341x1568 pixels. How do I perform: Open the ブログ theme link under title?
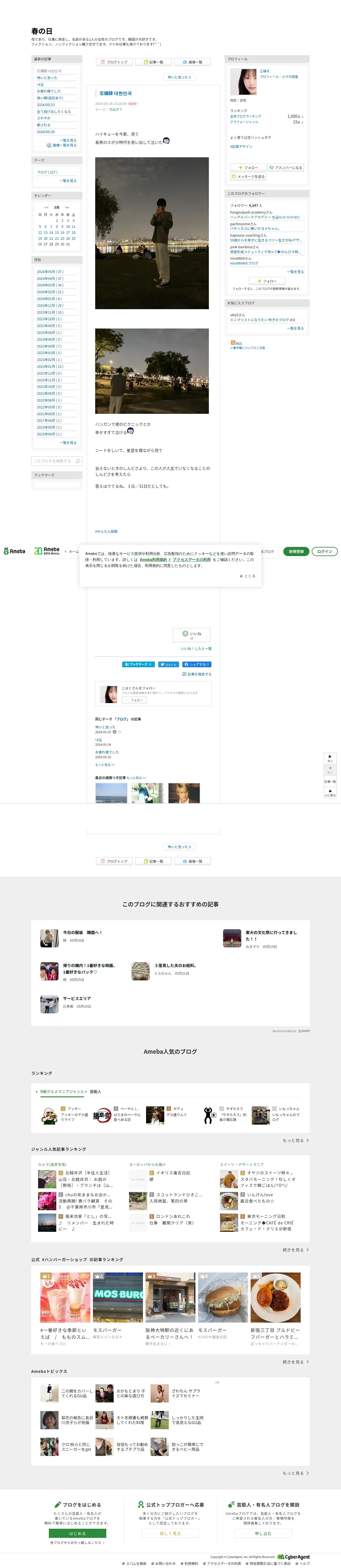click(115, 110)
